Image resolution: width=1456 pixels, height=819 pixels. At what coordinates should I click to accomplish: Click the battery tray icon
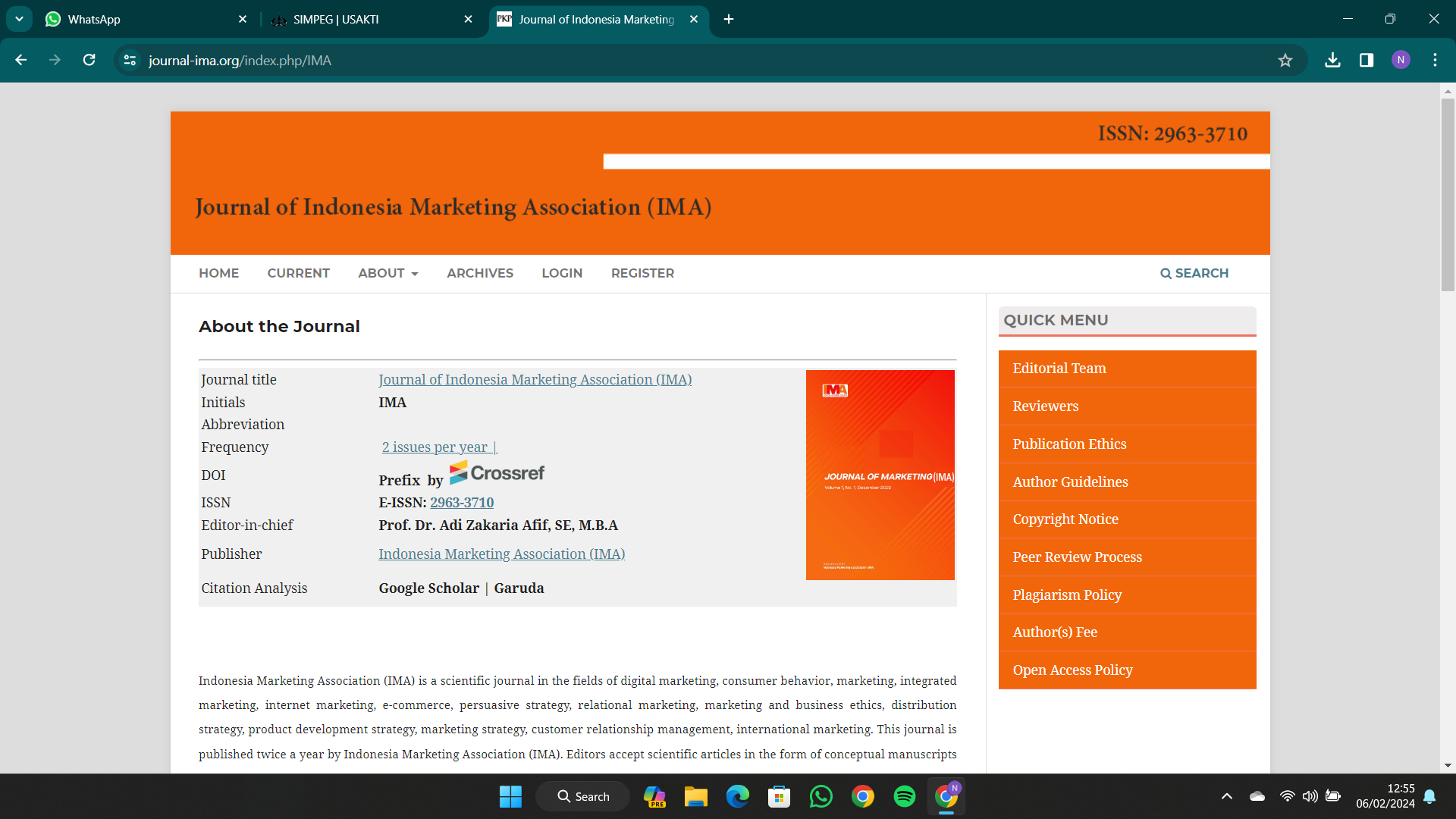coord(1333,796)
